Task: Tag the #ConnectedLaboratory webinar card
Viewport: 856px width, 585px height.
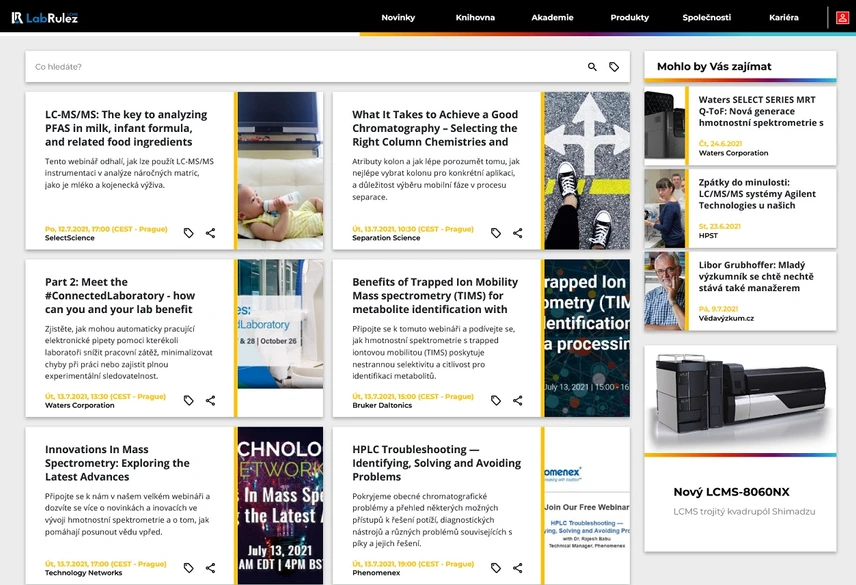Action: click(x=188, y=401)
